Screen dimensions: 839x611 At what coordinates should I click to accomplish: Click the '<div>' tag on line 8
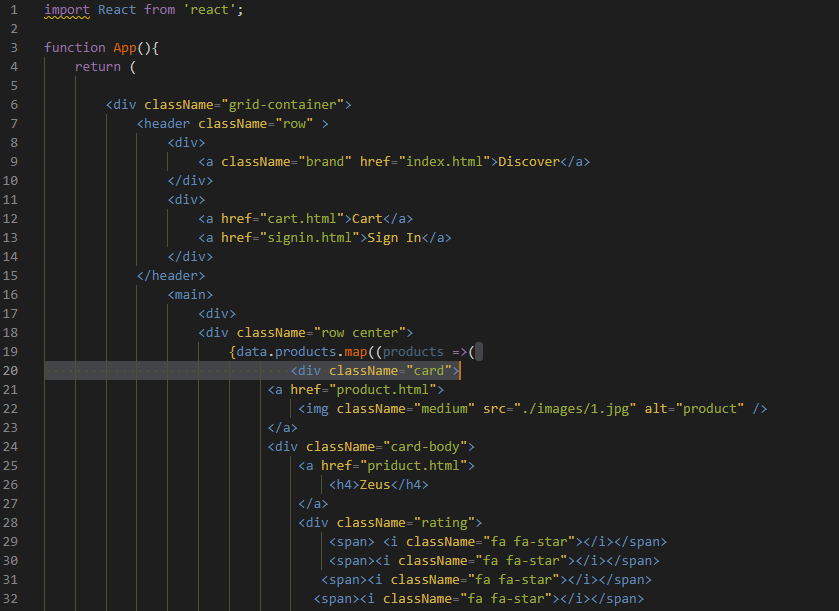(x=186, y=143)
